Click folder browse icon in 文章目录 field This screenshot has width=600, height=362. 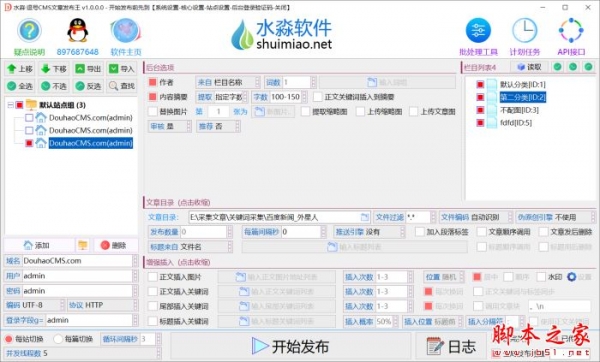point(365,217)
